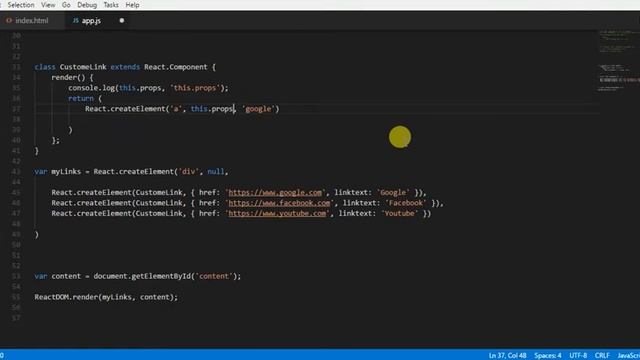Viewport: 640px width, 360px height.
Task: Click the JS file icon on app.js tab
Action: (x=76, y=20)
